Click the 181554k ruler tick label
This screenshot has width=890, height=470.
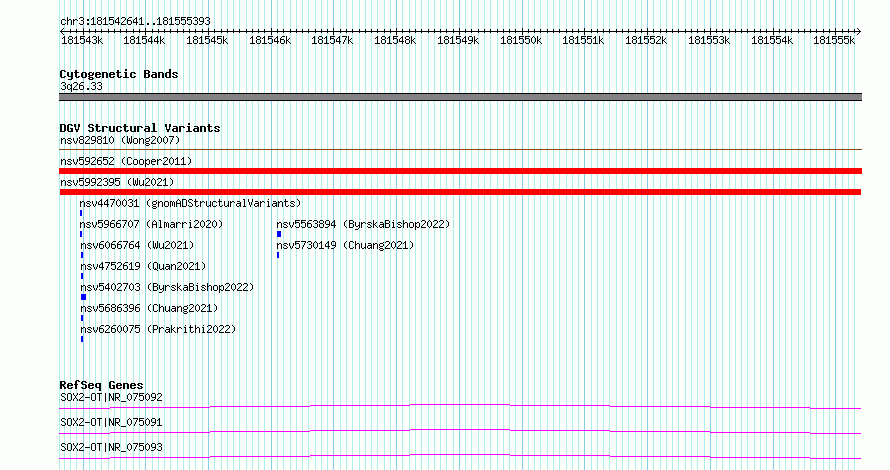(x=772, y=40)
